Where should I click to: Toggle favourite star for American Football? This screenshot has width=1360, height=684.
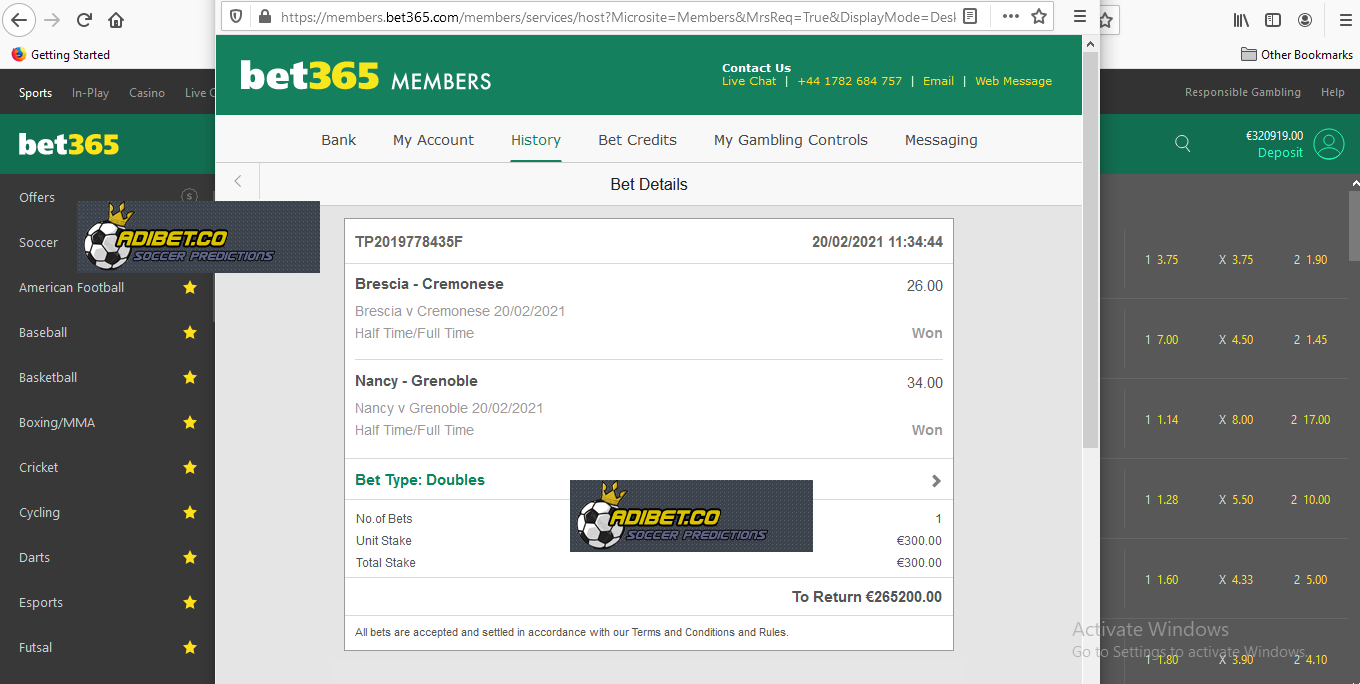[189, 287]
